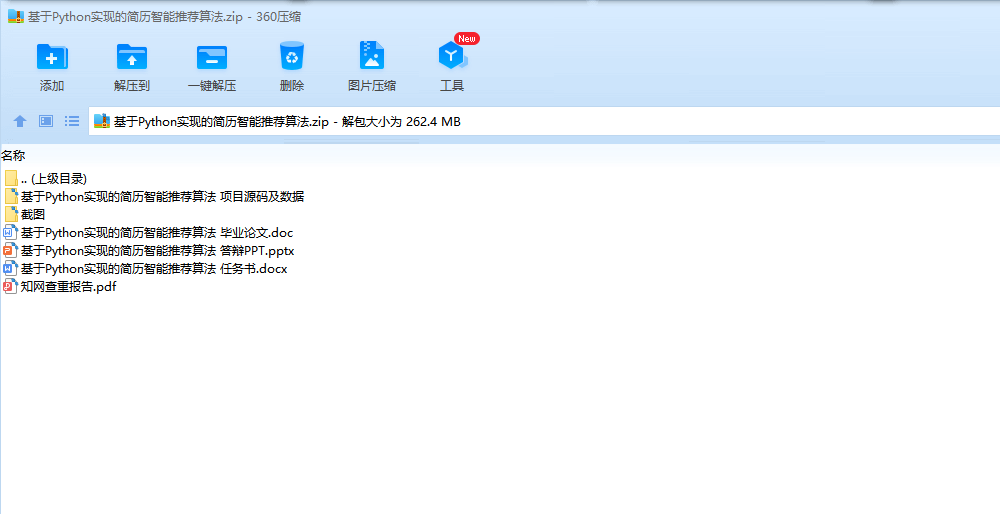The height and width of the screenshot is (514, 1000).
Task: Switch to the list view mode button
Action: pos(72,121)
